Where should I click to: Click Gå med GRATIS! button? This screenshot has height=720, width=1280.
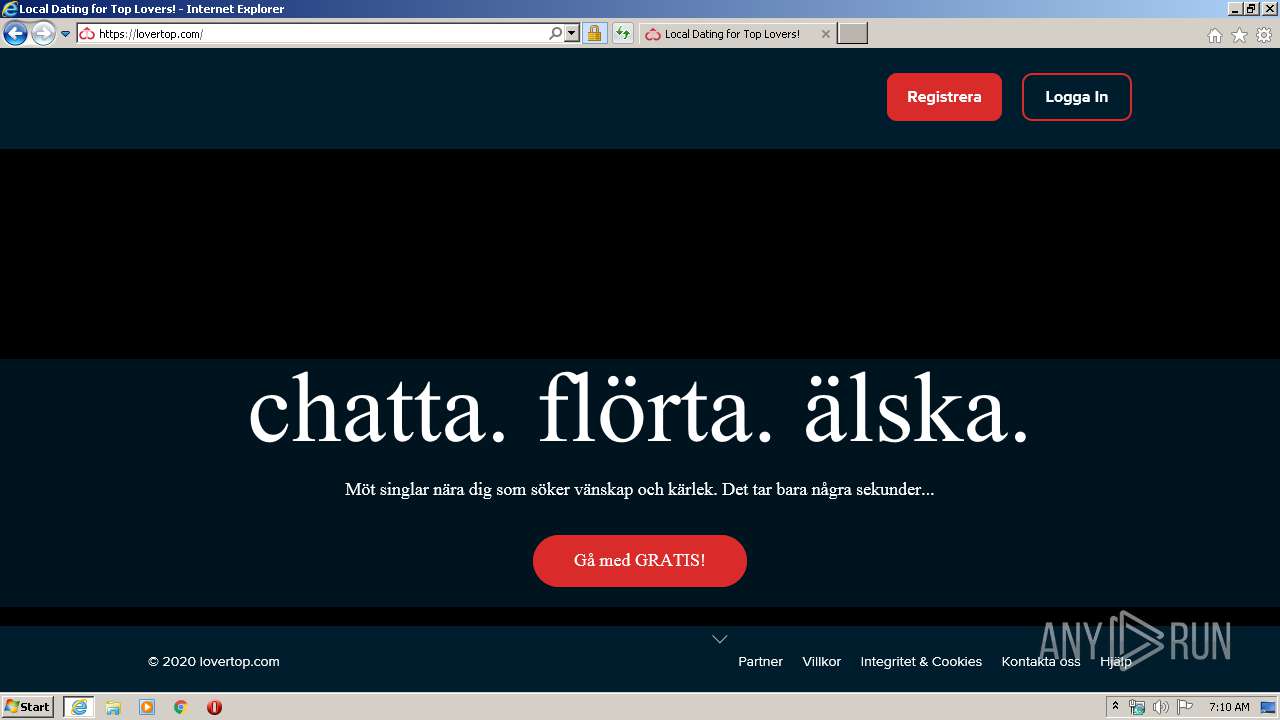[640, 561]
